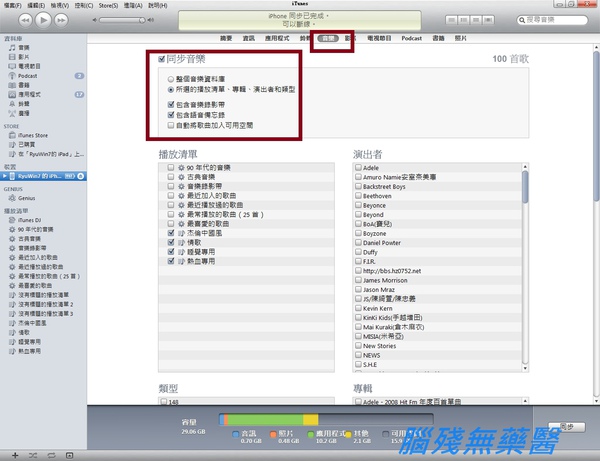600x461 pixels.
Task: Click the rewind previous-track button
Action: 25,20
